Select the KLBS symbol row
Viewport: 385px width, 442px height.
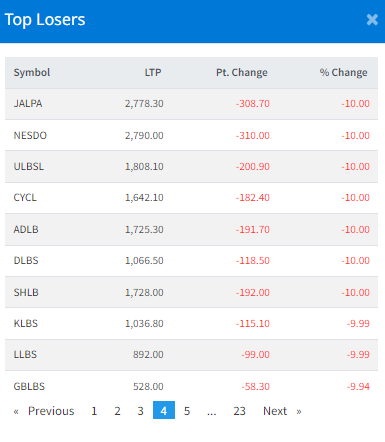[191, 323]
